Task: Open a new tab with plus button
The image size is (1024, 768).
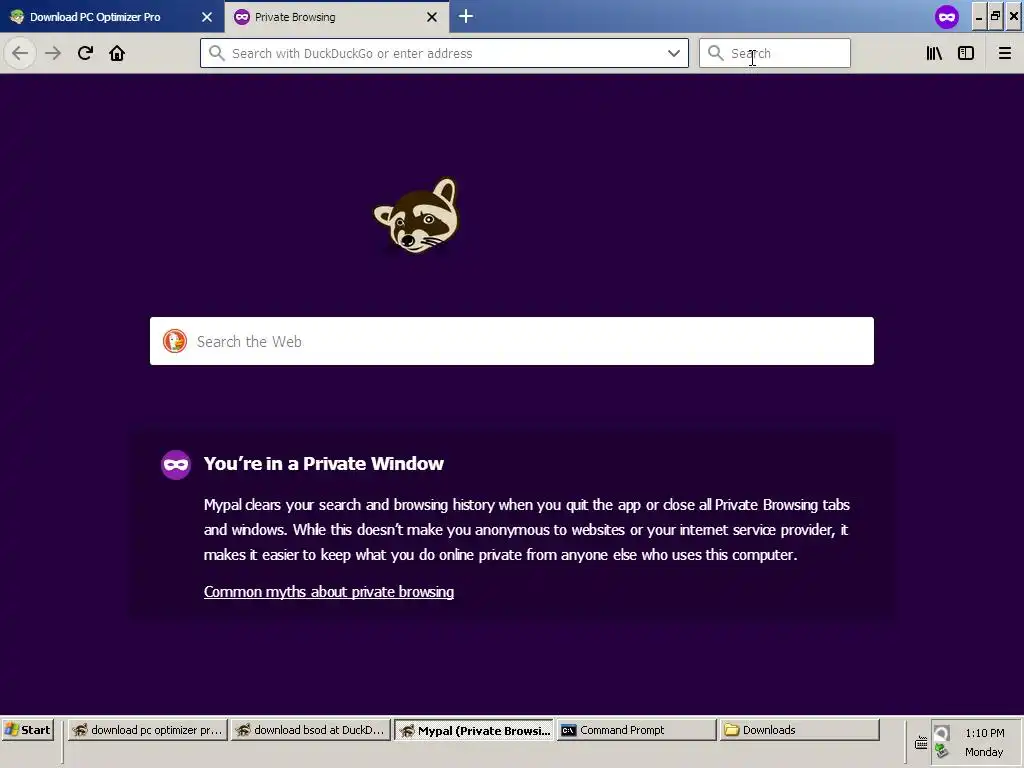Action: click(x=466, y=16)
